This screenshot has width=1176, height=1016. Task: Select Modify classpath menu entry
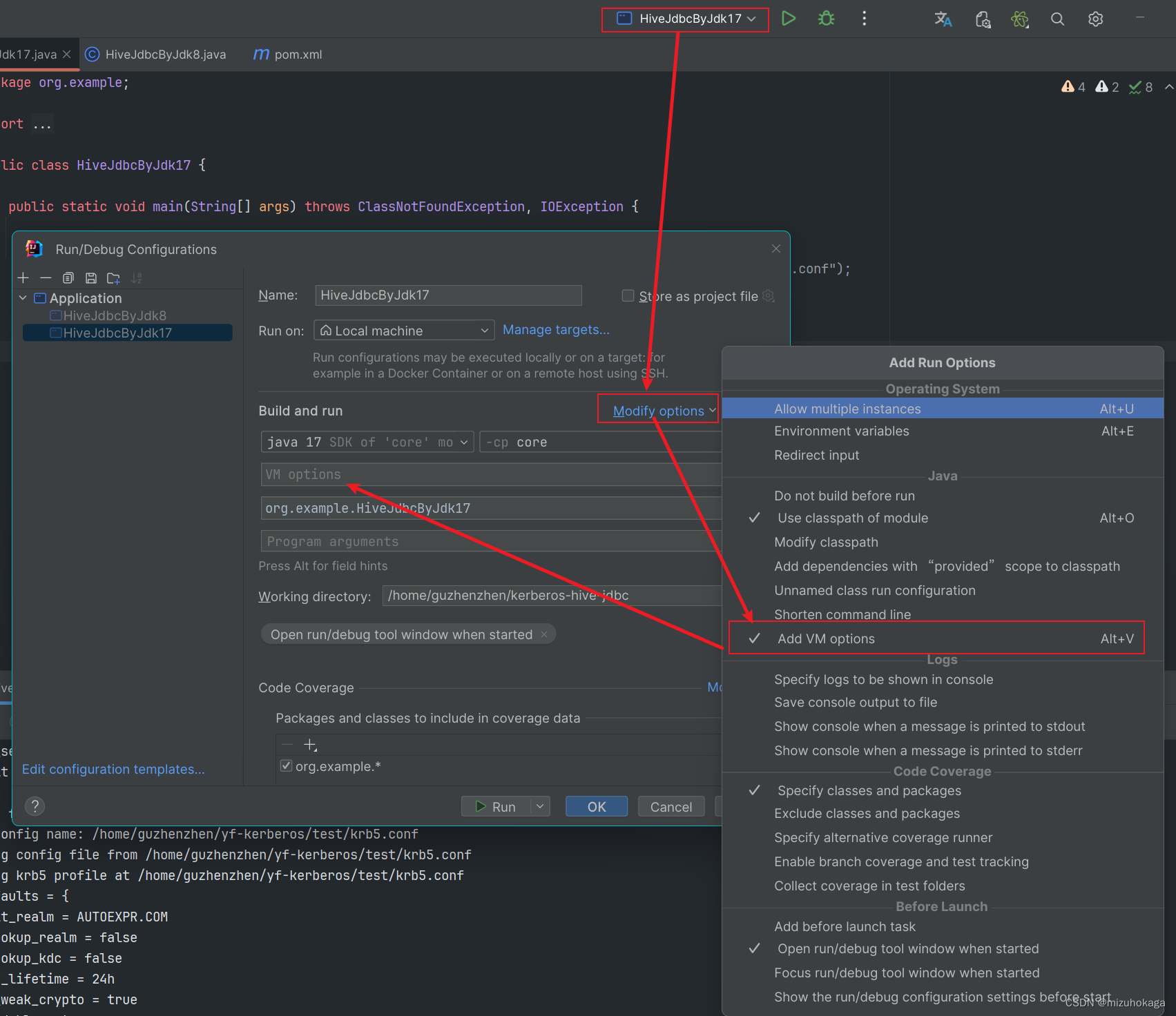point(943,543)
